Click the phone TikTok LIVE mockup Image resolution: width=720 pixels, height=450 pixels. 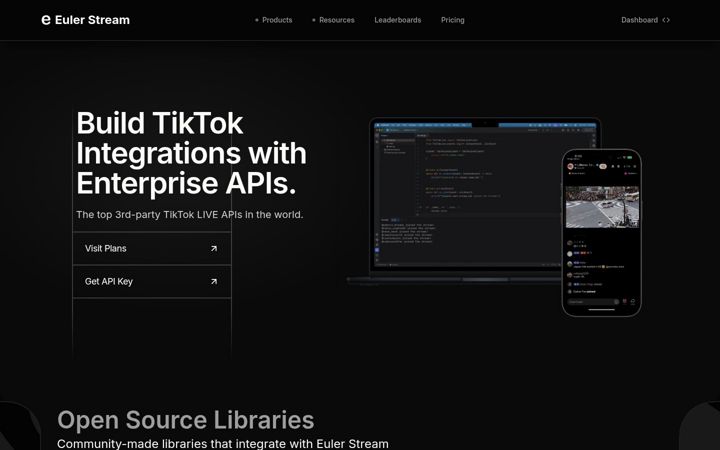pos(602,233)
